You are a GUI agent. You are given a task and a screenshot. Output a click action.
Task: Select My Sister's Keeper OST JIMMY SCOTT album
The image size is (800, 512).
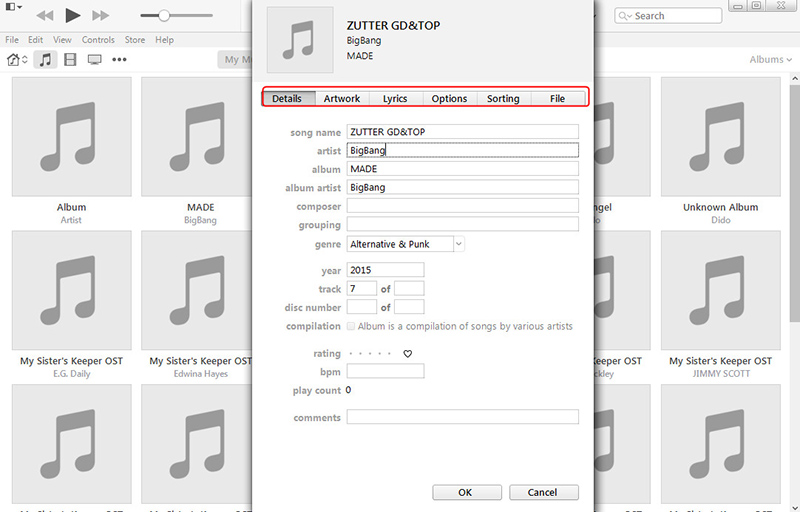click(x=720, y=290)
